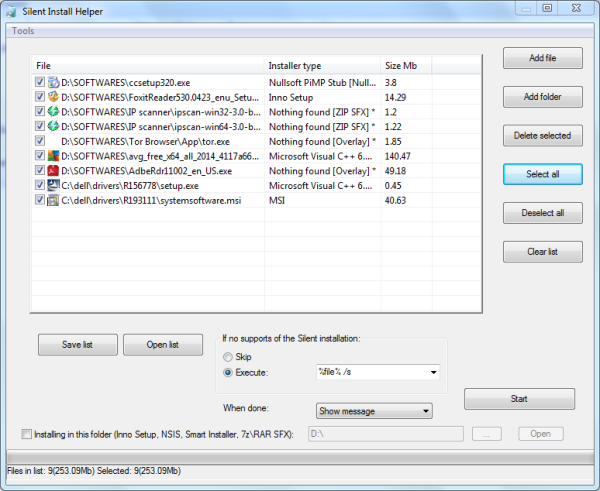Enable Installing in this folder checkbox
600x491 pixels.
[x=26, y=434]
